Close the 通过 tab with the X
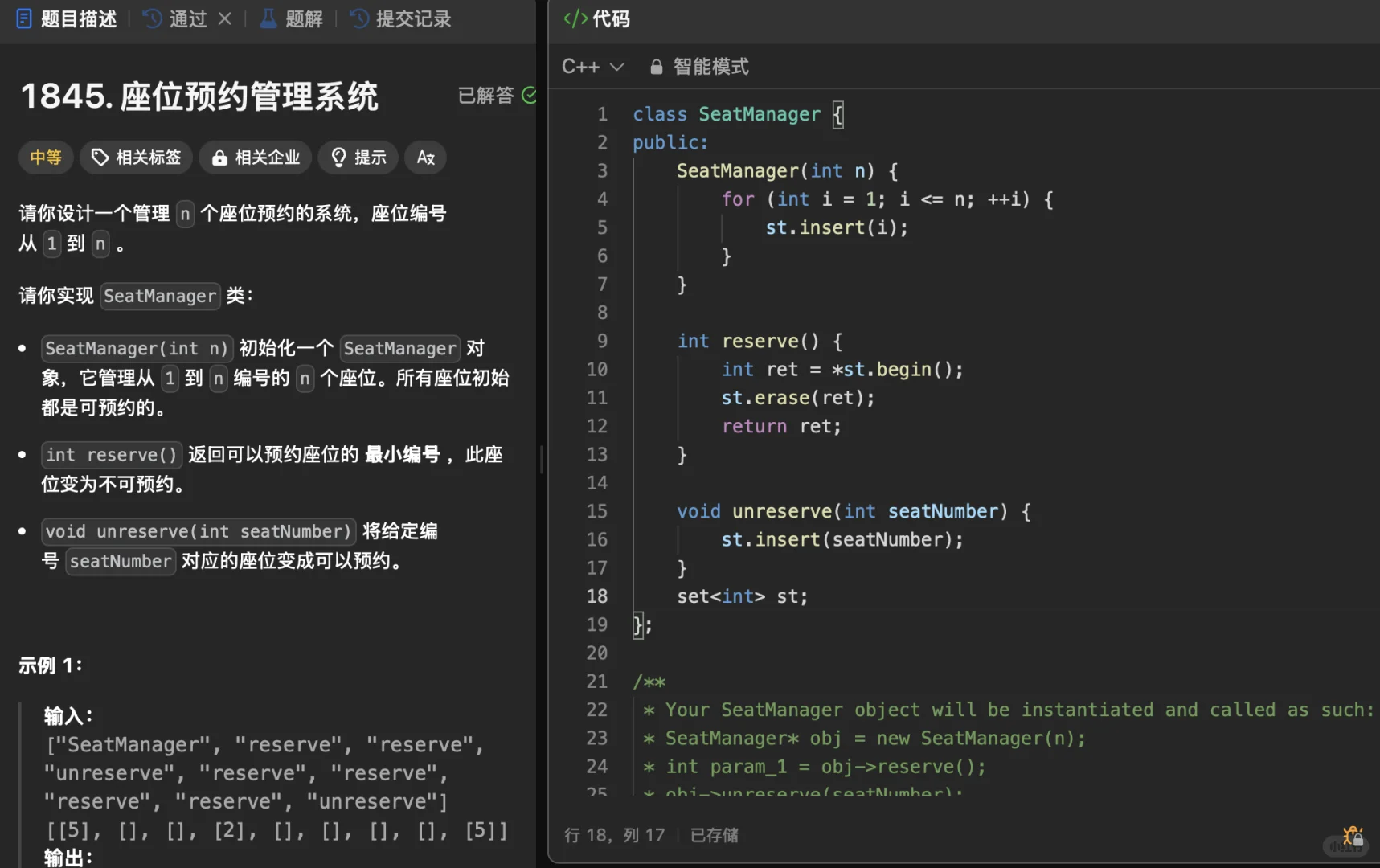Image resolution: width=1380 pixels, height=868 pixels. pos(225,18)
